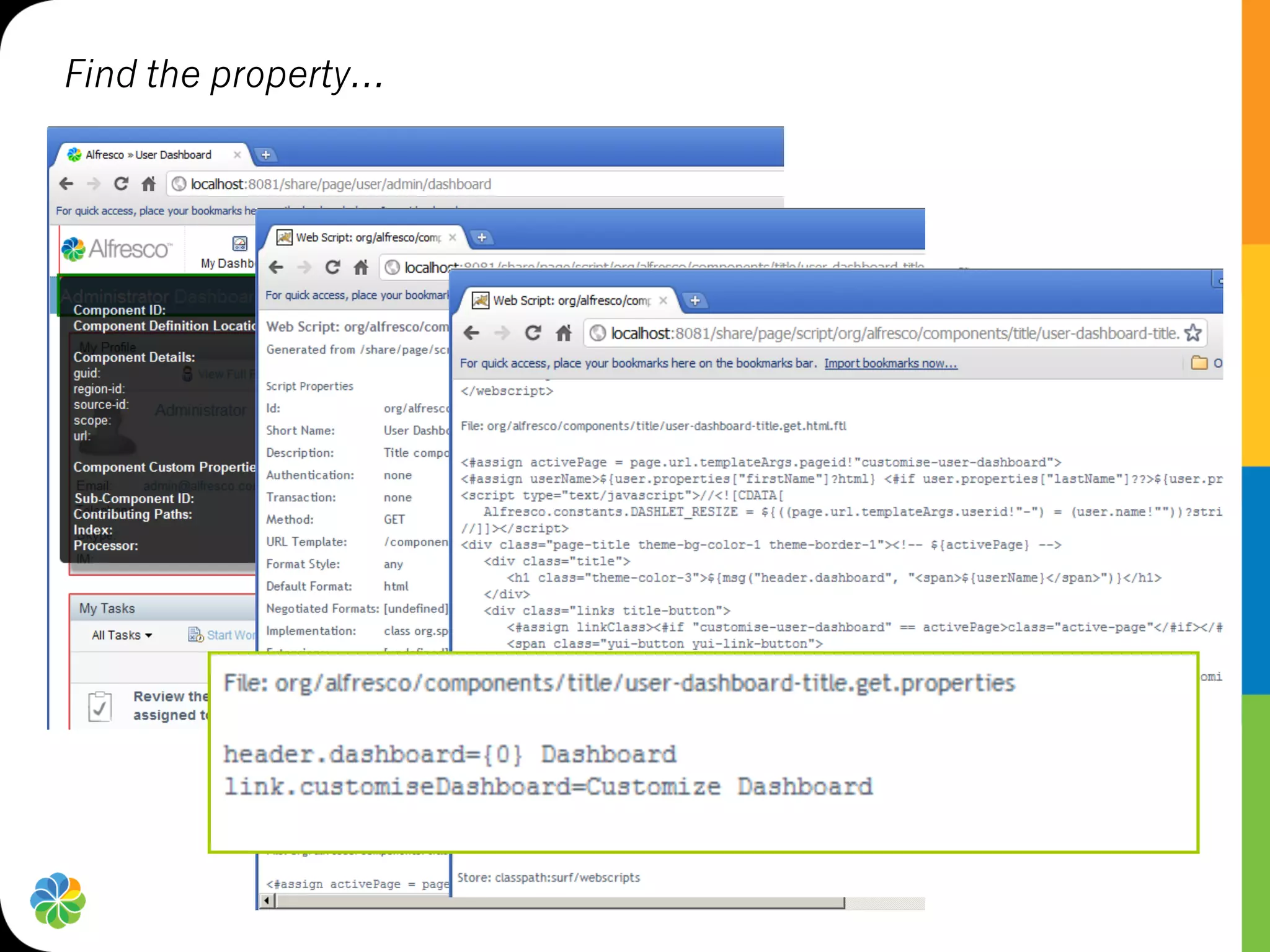Open bookmarks folder icon in front window
1270x952 pixels.
pos(1199,363)
